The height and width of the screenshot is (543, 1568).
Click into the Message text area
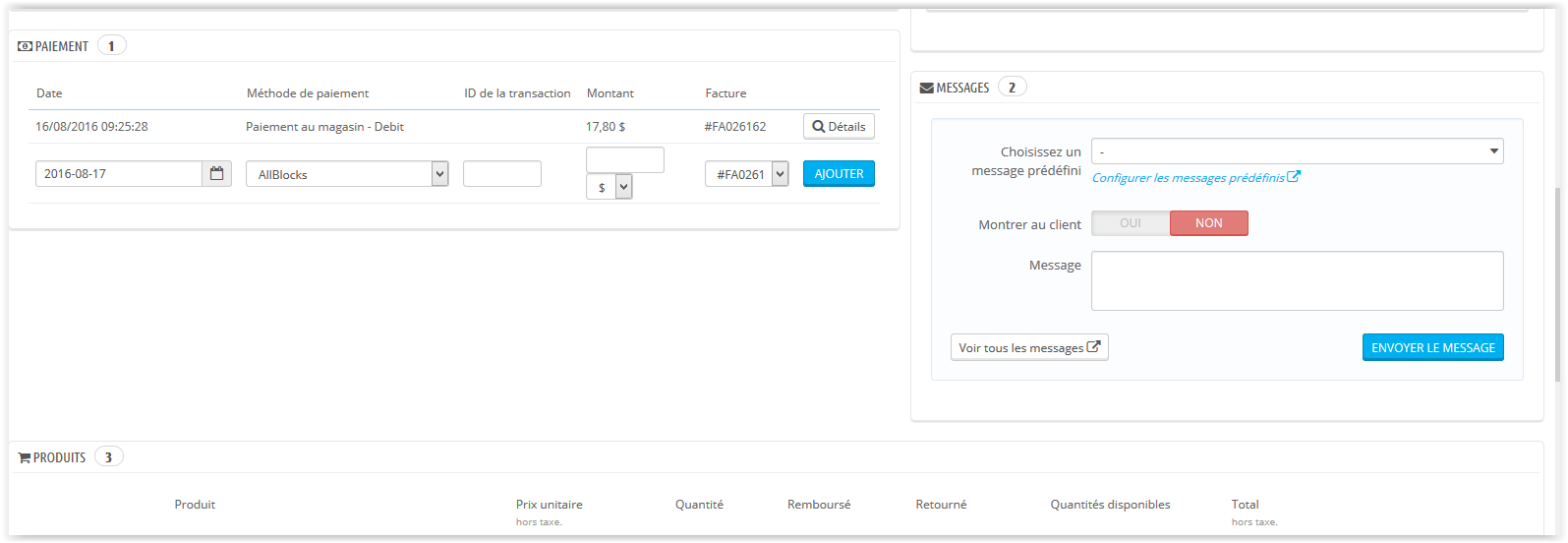tap(1298, 280)
